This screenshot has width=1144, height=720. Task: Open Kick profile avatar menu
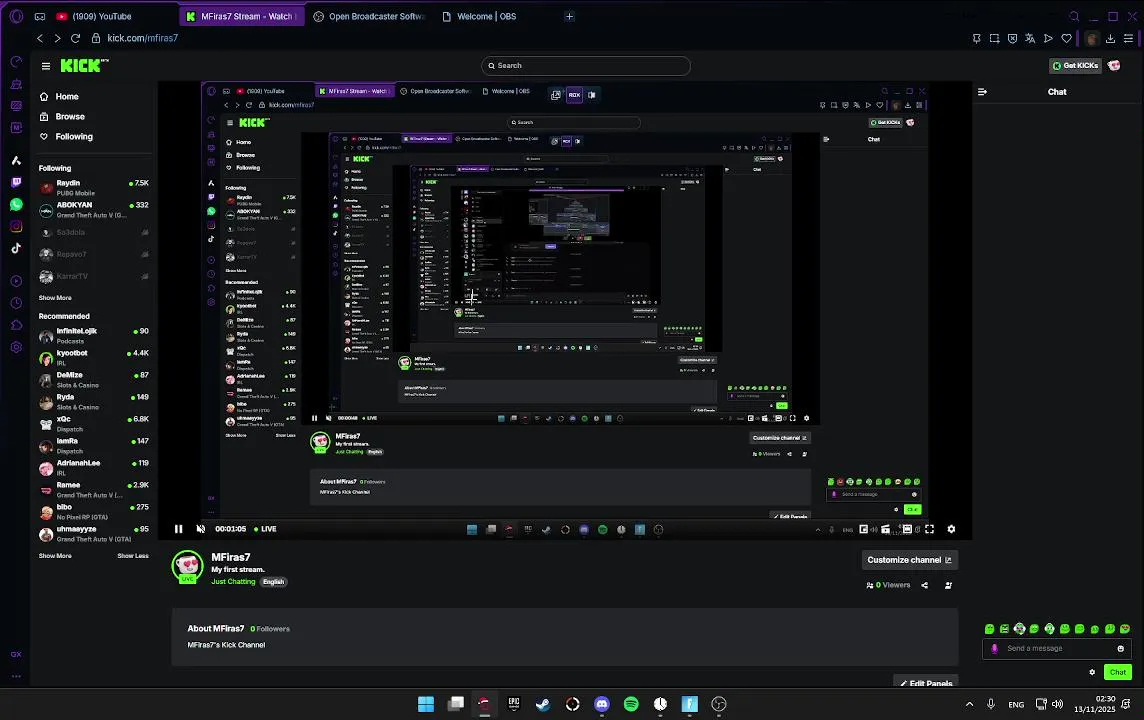coord(1114,66)
